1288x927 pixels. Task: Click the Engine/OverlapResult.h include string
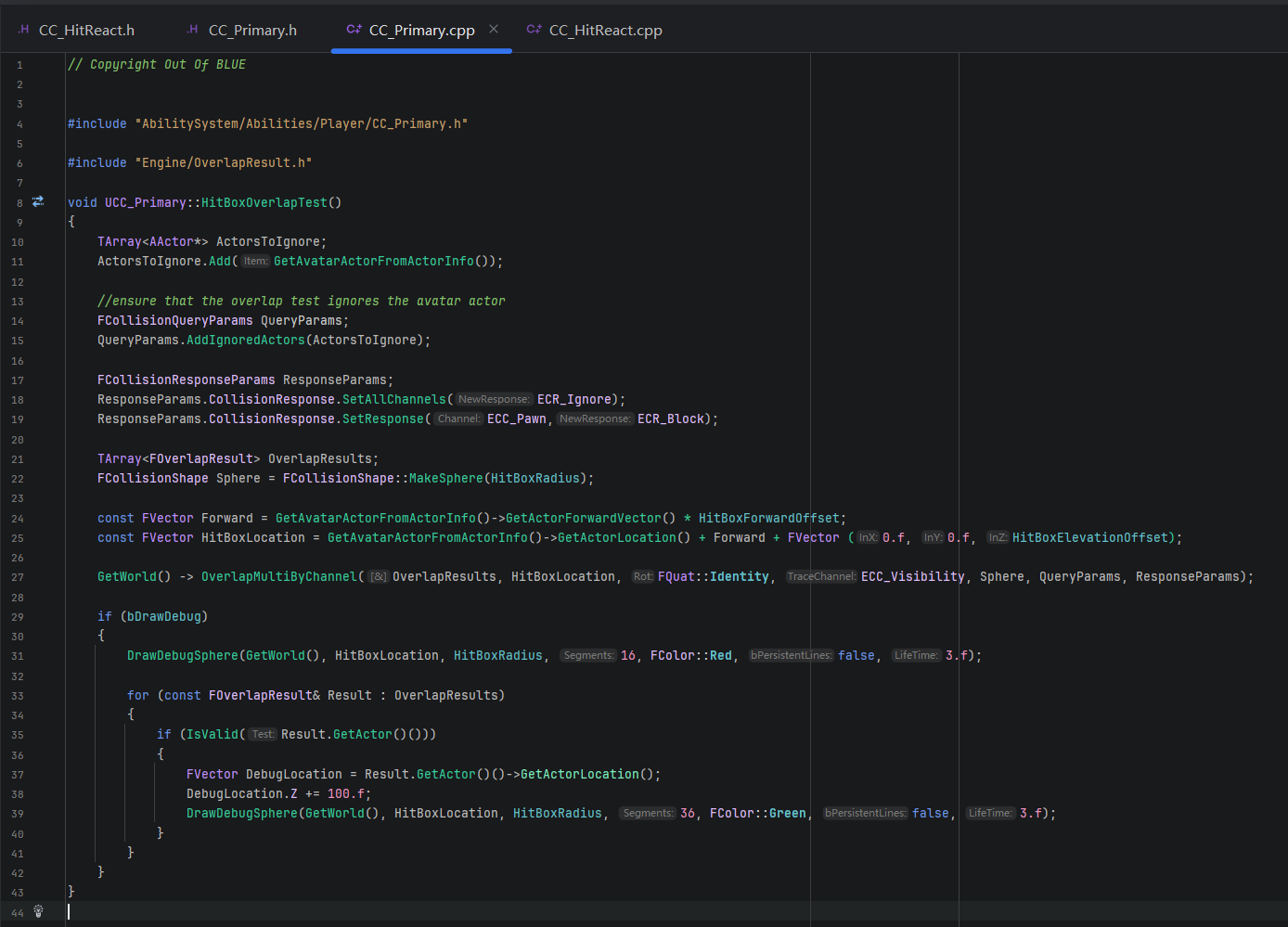224,162
